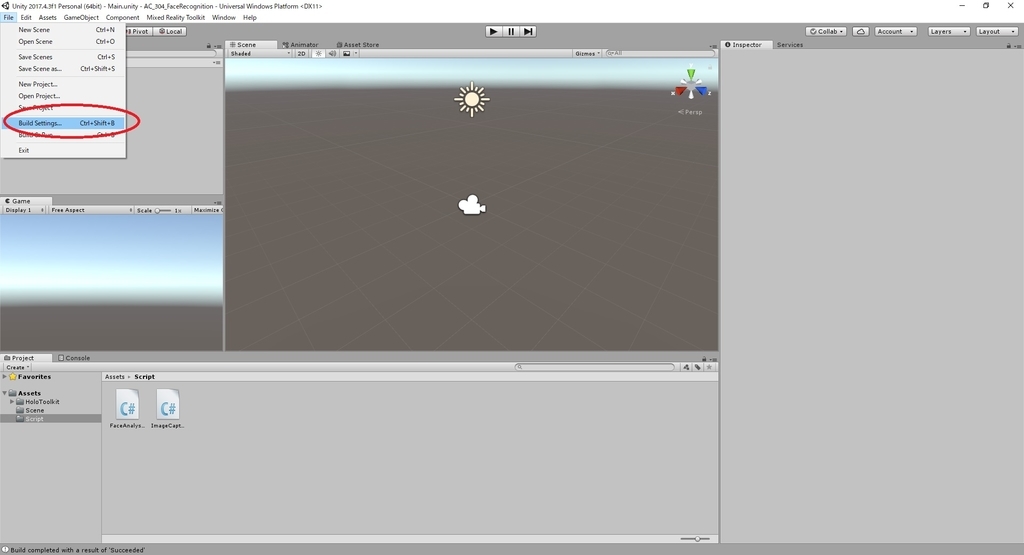The image size is (1024, 555).
Task: Open the Free Aspect dropdown
Action: coord(91,210)
